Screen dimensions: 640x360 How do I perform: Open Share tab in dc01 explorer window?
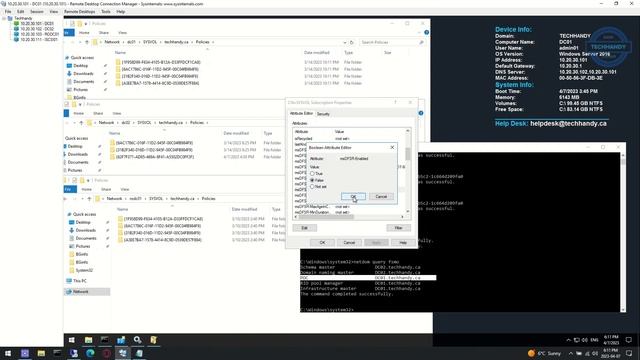tap(104, 33)
